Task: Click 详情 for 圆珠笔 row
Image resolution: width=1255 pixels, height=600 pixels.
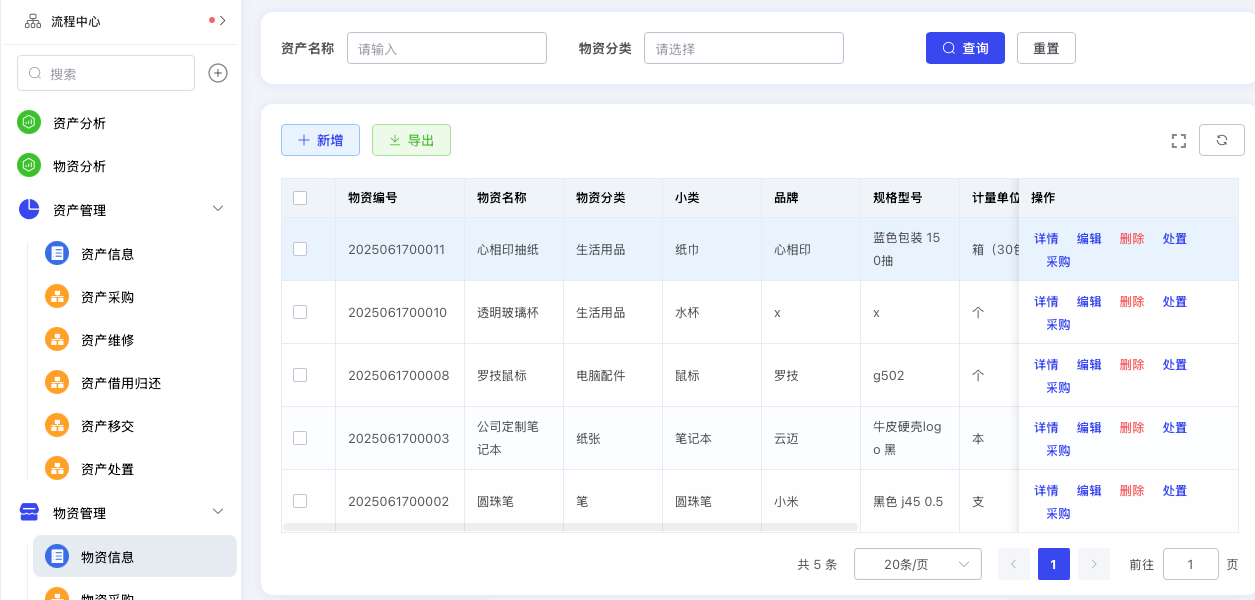Action: tap(1046, 491)
